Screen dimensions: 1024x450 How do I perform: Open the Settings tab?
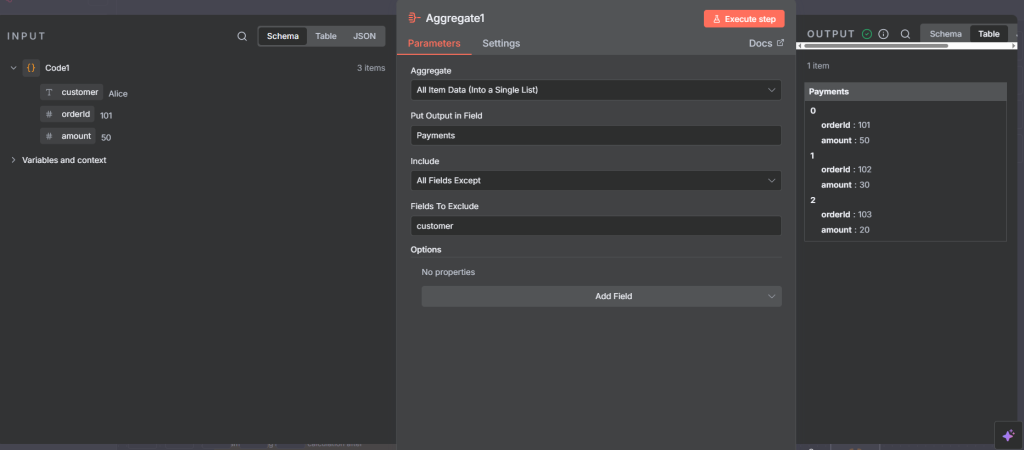pyautogui.click(x=501, y=44)
